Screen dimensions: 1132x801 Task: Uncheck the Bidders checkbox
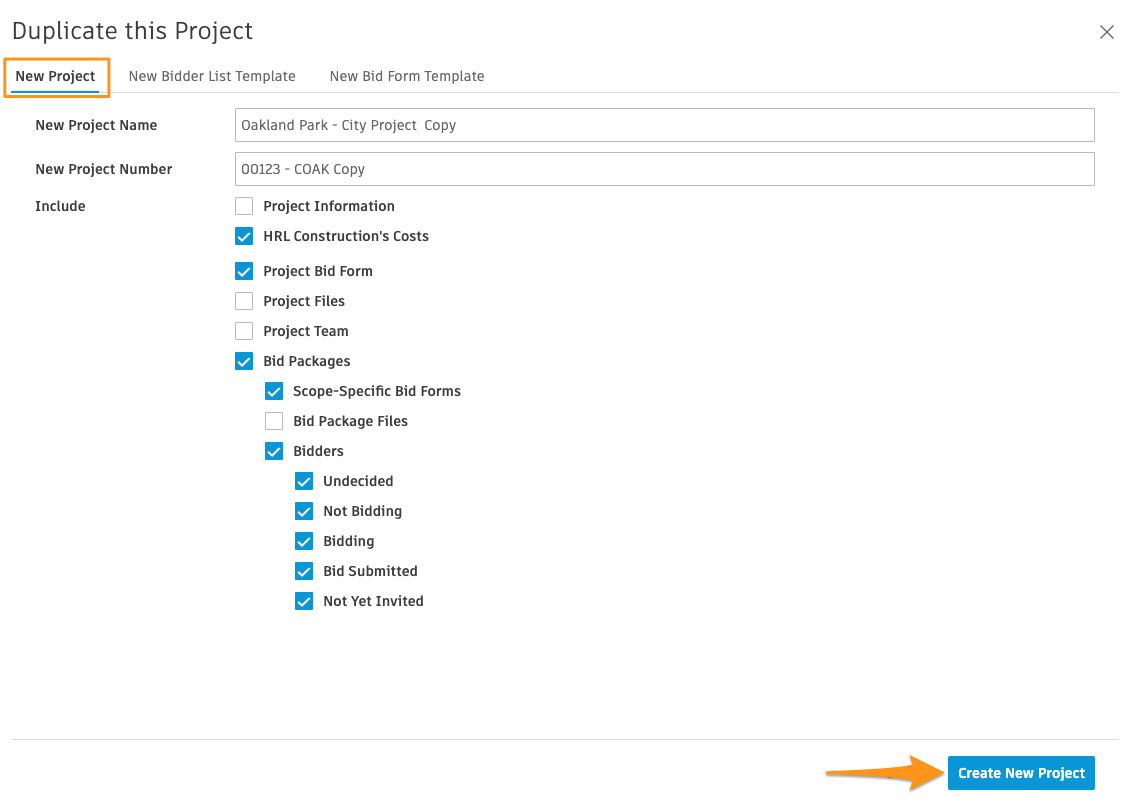coord(274,452)
